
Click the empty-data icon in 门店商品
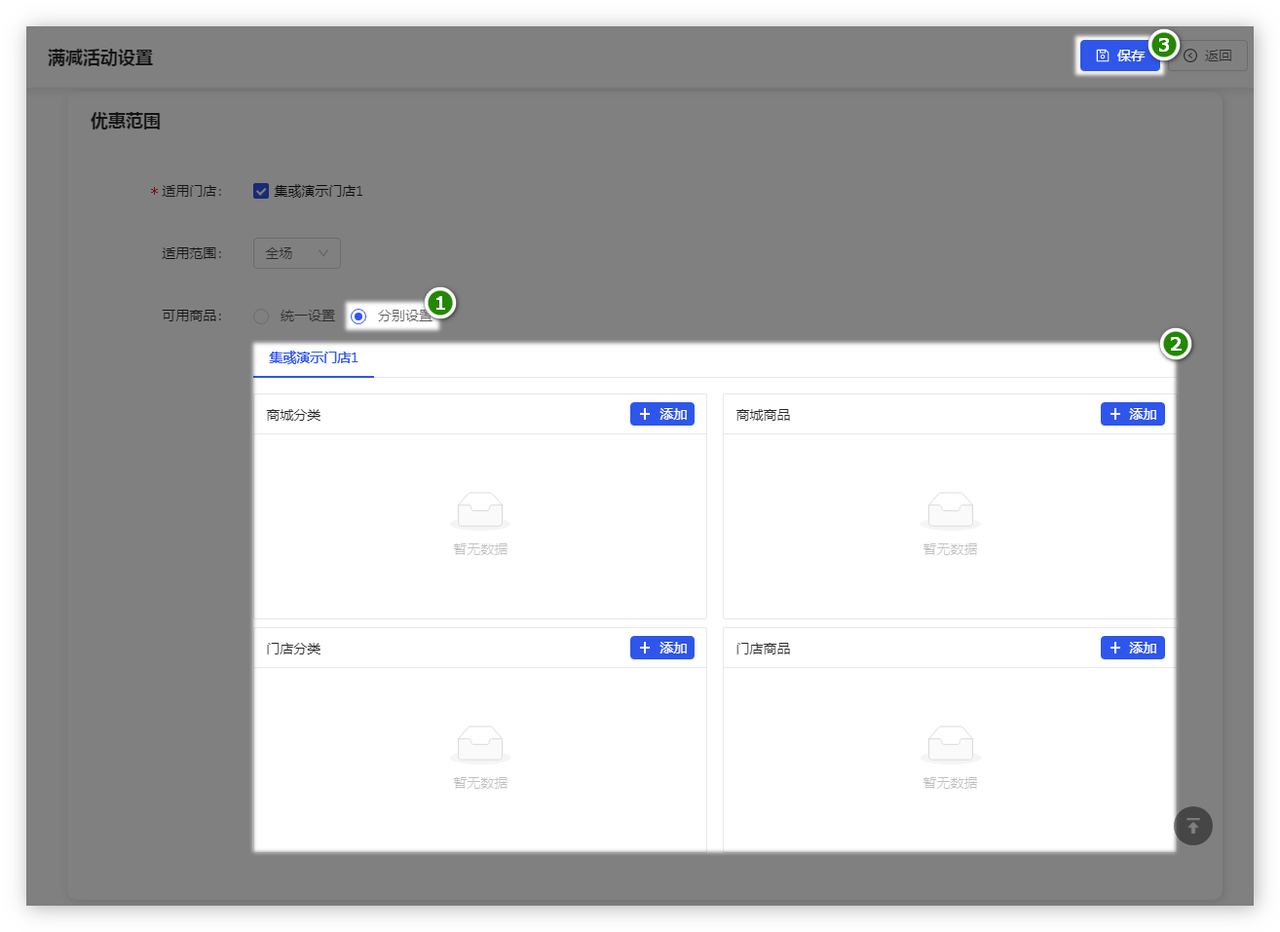pyautogui.click(x=950, y=745)
